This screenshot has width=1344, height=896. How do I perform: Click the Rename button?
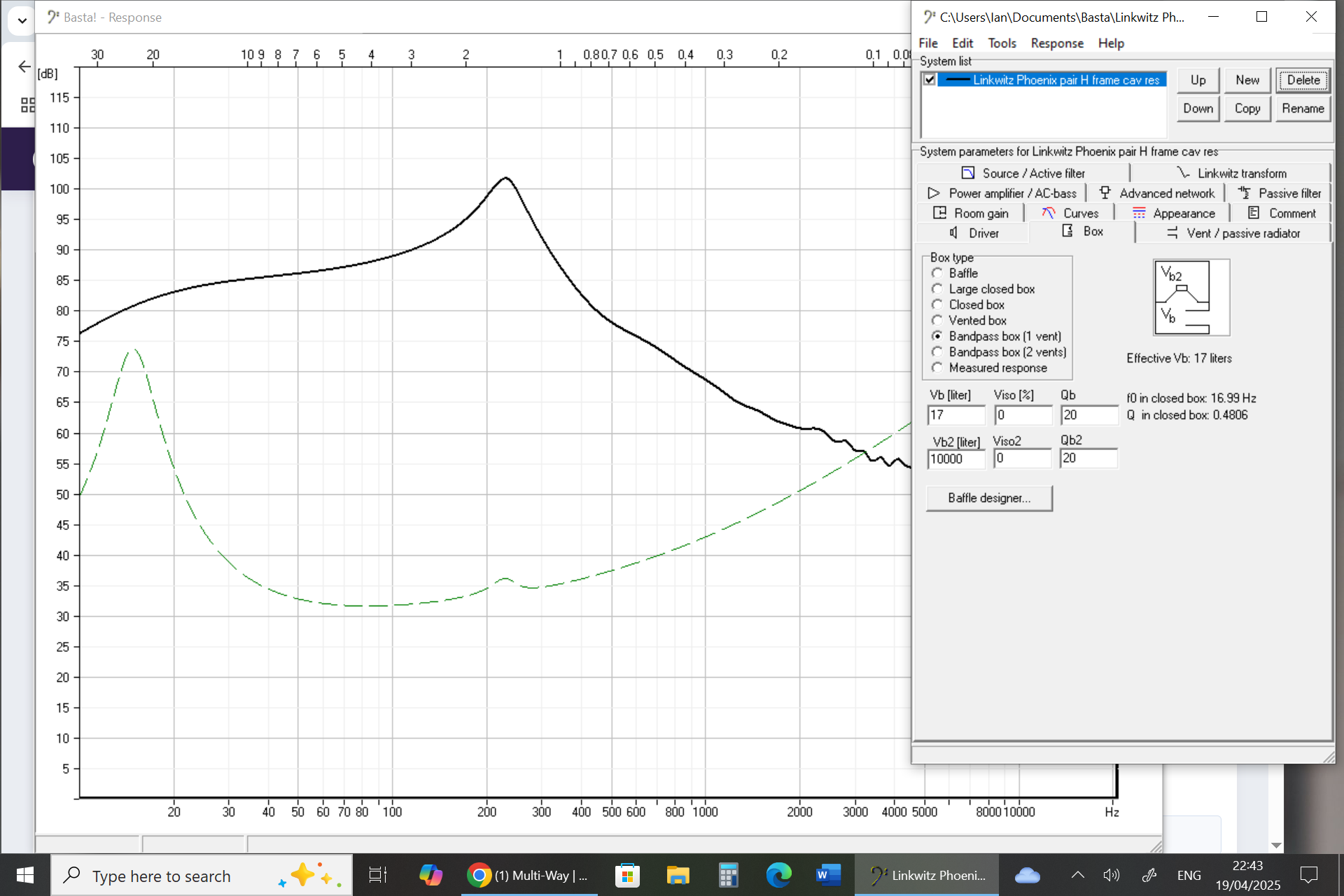(x=1303, y=108)
